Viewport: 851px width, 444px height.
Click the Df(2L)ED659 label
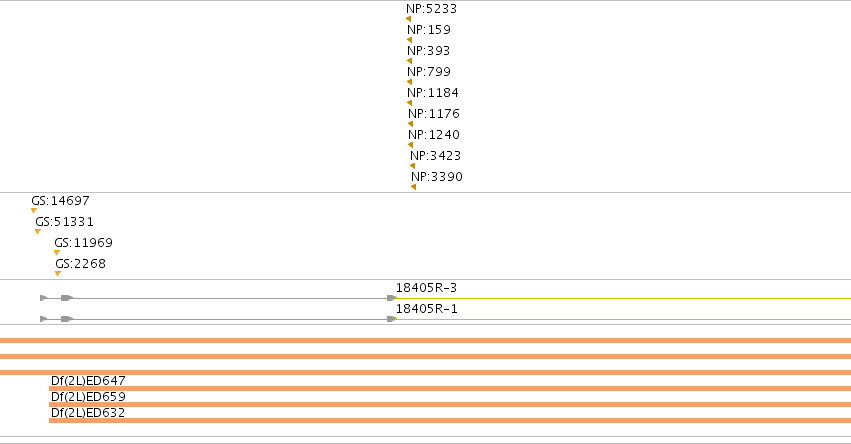[88, 397]
